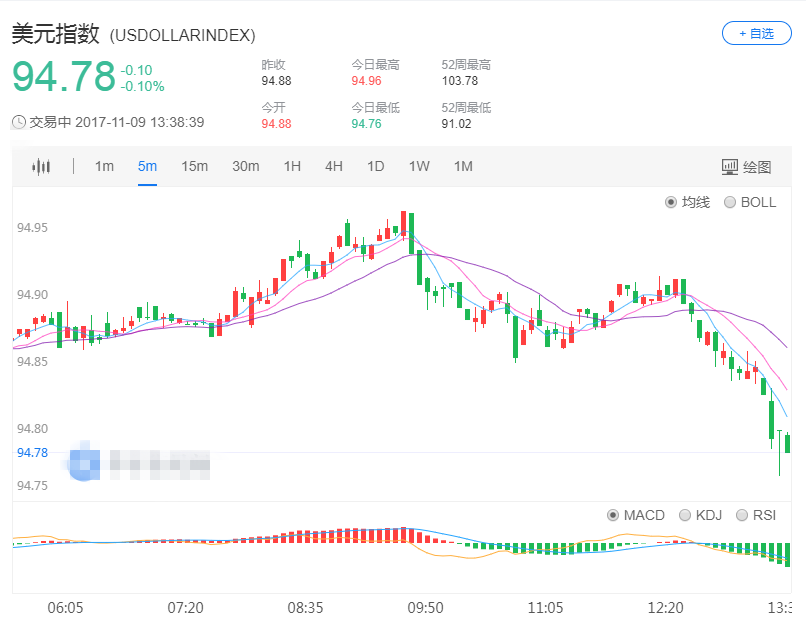Image resolution: width=806 pixels, height=630 pixels.
Task: Select the 1W weekly timeframe
Action: 419,166
